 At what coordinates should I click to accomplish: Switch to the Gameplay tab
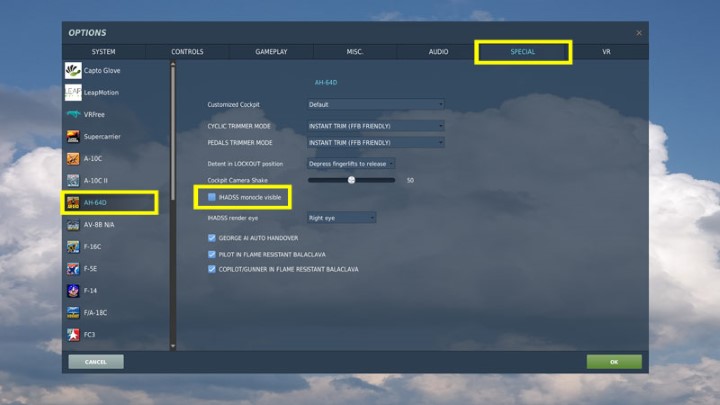pos(271,51)
